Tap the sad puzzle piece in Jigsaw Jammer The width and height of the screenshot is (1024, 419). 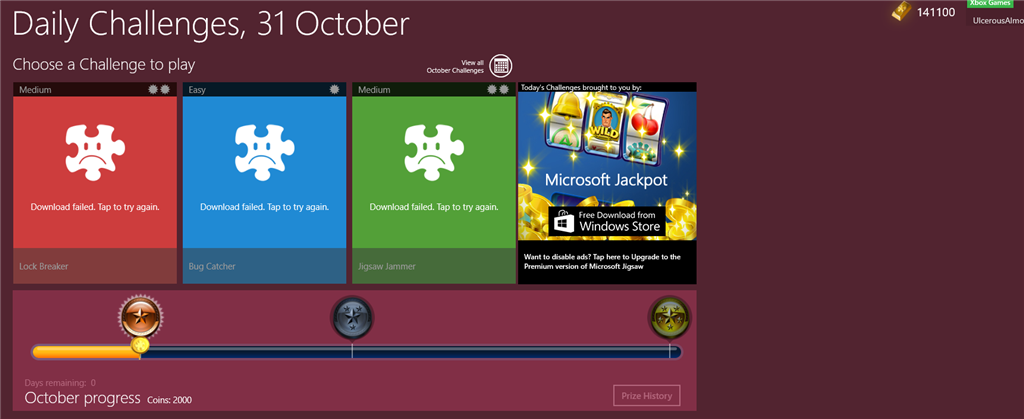pyautogui.click(x=434, y=153)
